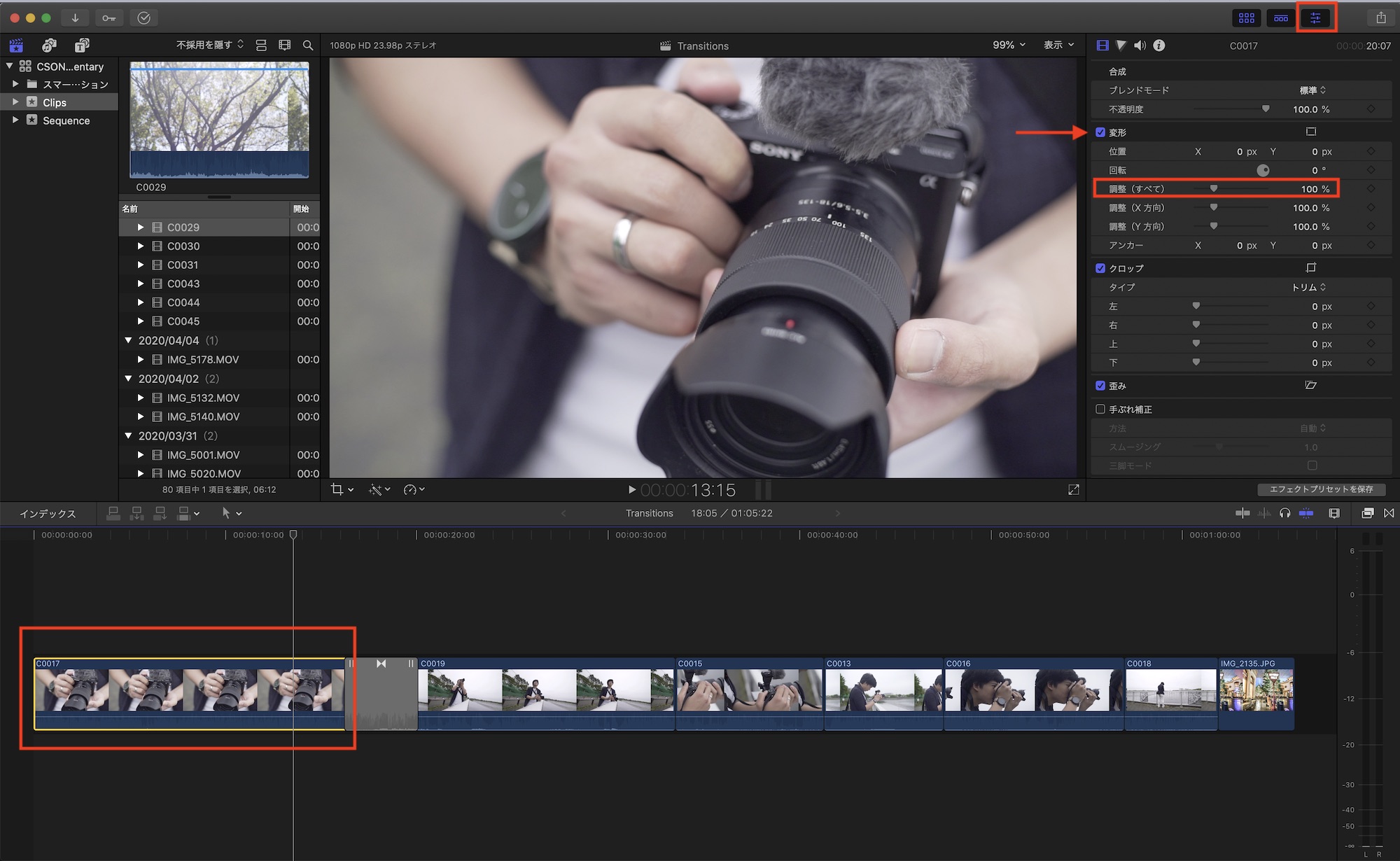
Task: Open the 表示 view options menu
Action: [x=1058, y=45]
